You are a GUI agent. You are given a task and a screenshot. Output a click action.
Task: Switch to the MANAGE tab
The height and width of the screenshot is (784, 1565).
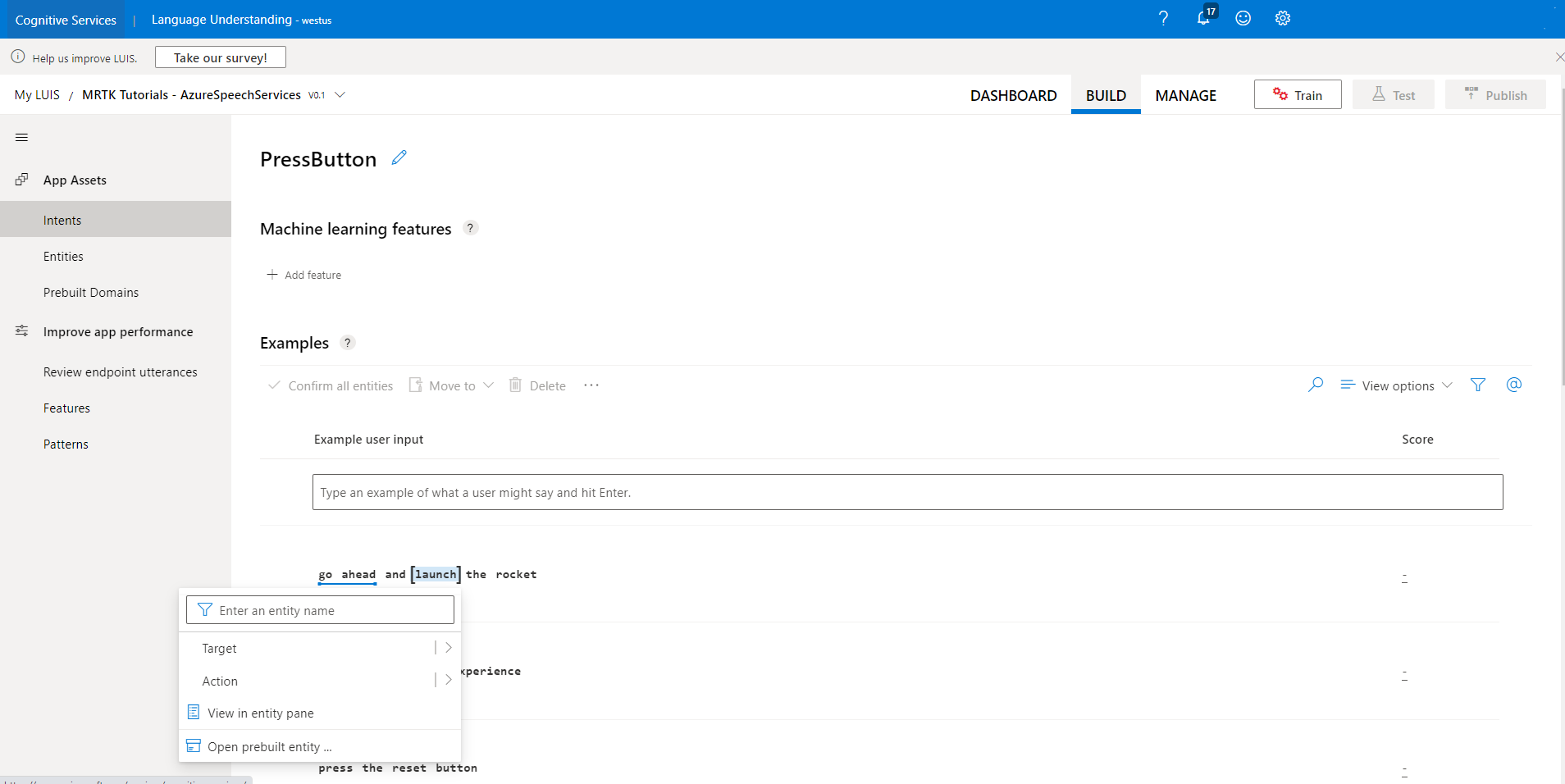[1185, 94]
